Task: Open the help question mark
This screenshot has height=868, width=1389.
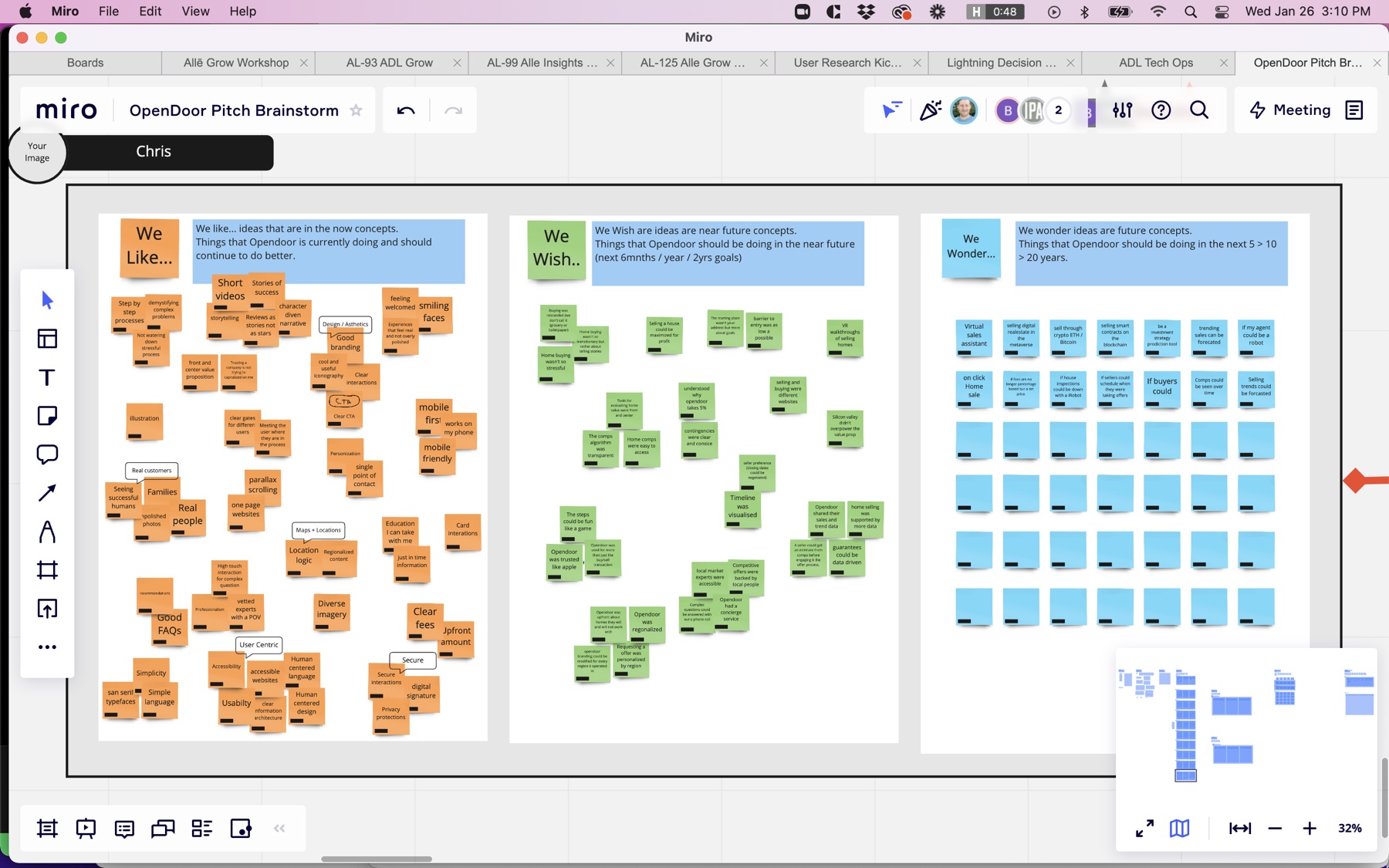Action: click(x=1161, y=110)
